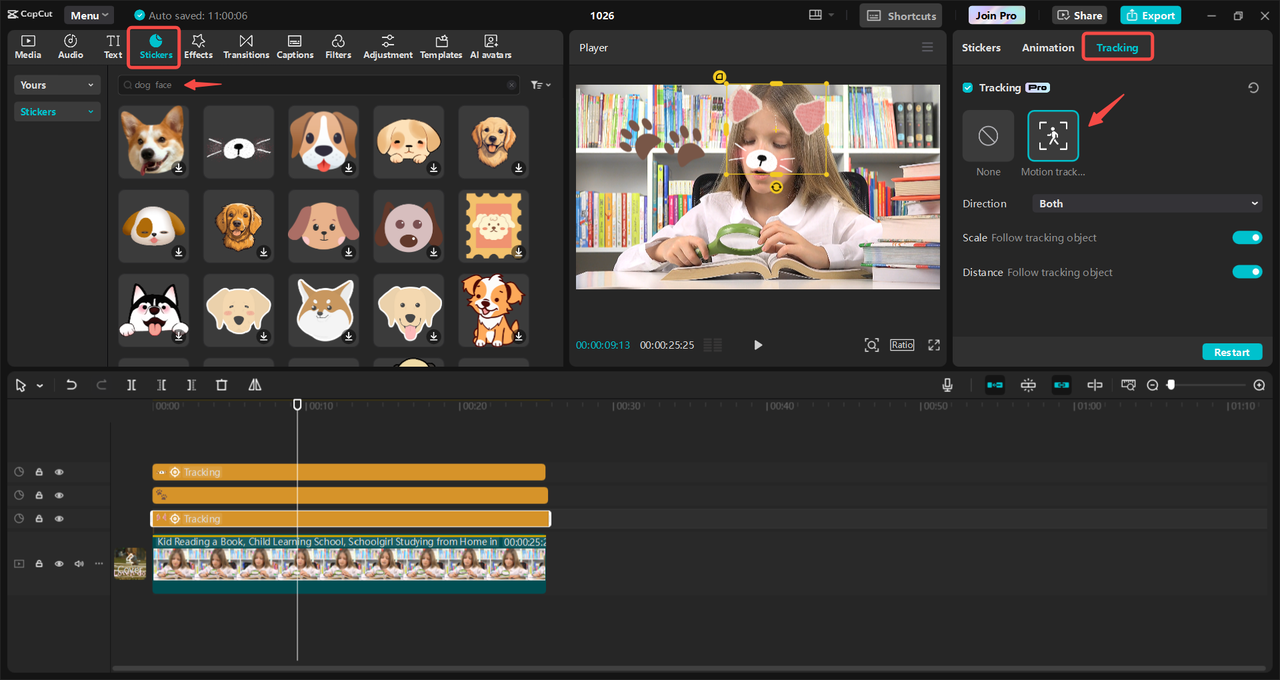Uncheck the Tracking checkbox
1280x680 pixels.
[x=967, y=88]
